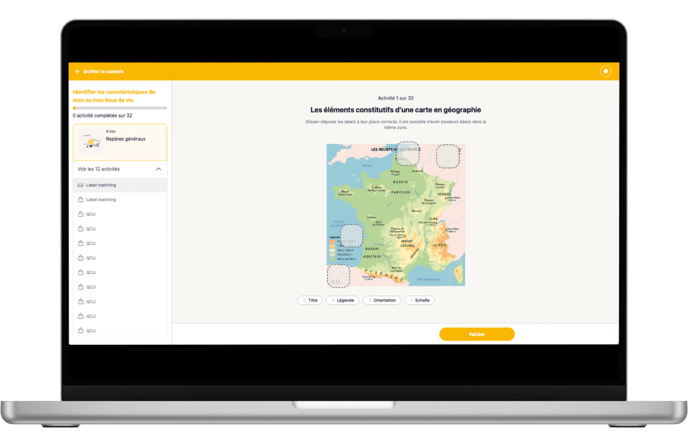Image resolution: width=688 pixels, height=446 pixels.
Task: Click the 4 min duration text
Action: (111, 131)
